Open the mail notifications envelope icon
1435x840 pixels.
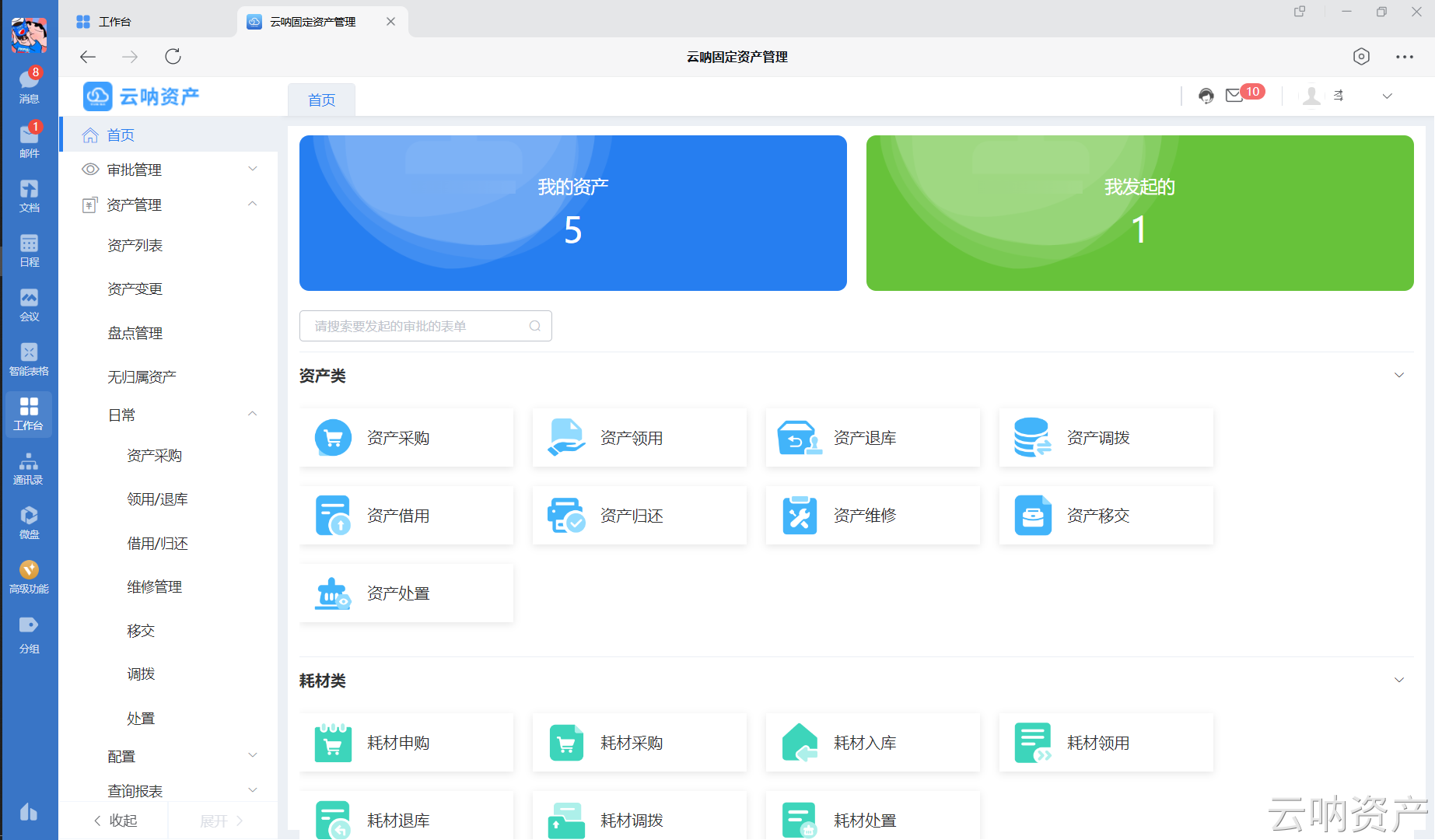(x=1234, y=96)
